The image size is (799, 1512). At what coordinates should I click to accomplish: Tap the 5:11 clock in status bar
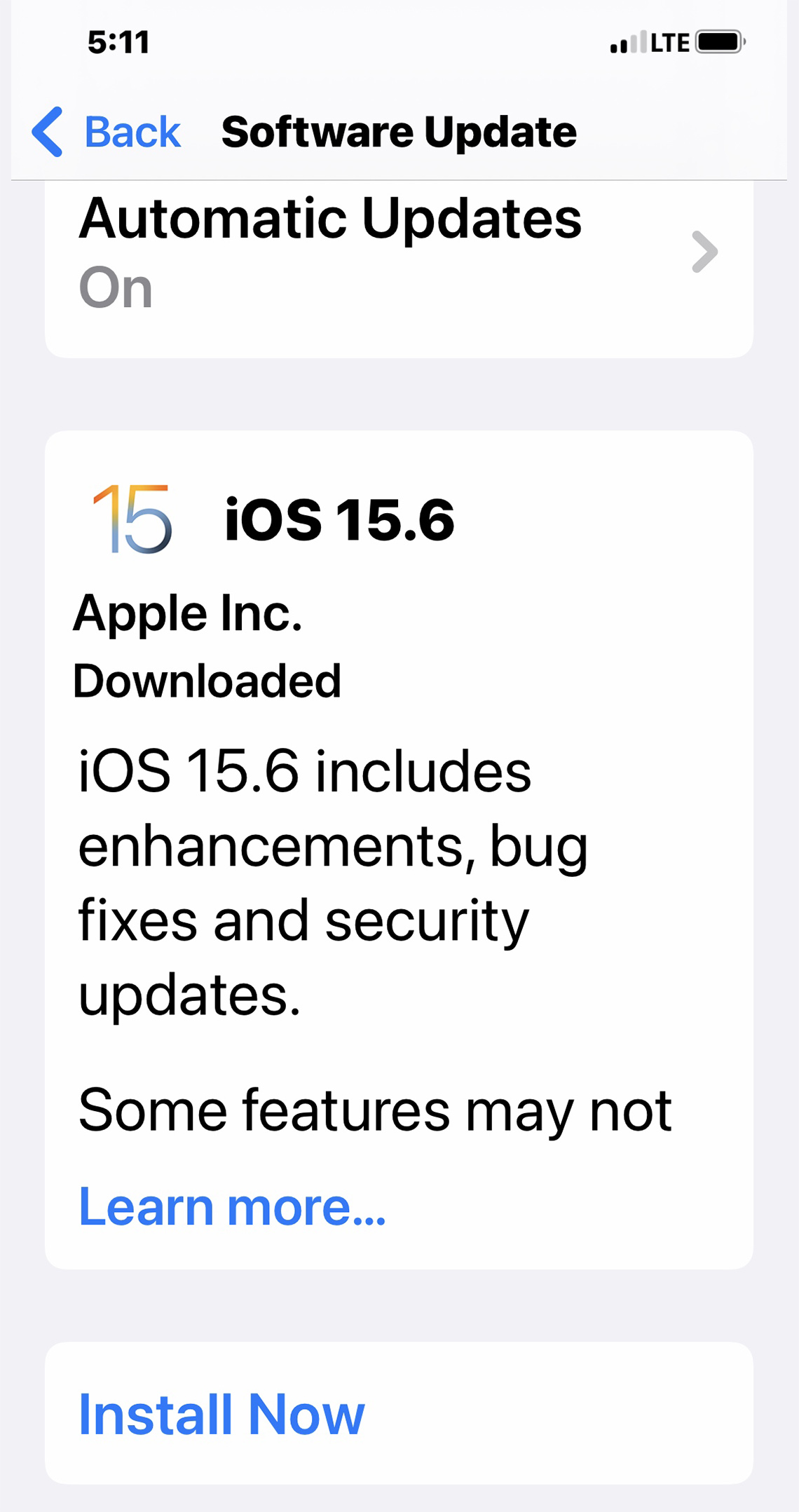point(118,43)
